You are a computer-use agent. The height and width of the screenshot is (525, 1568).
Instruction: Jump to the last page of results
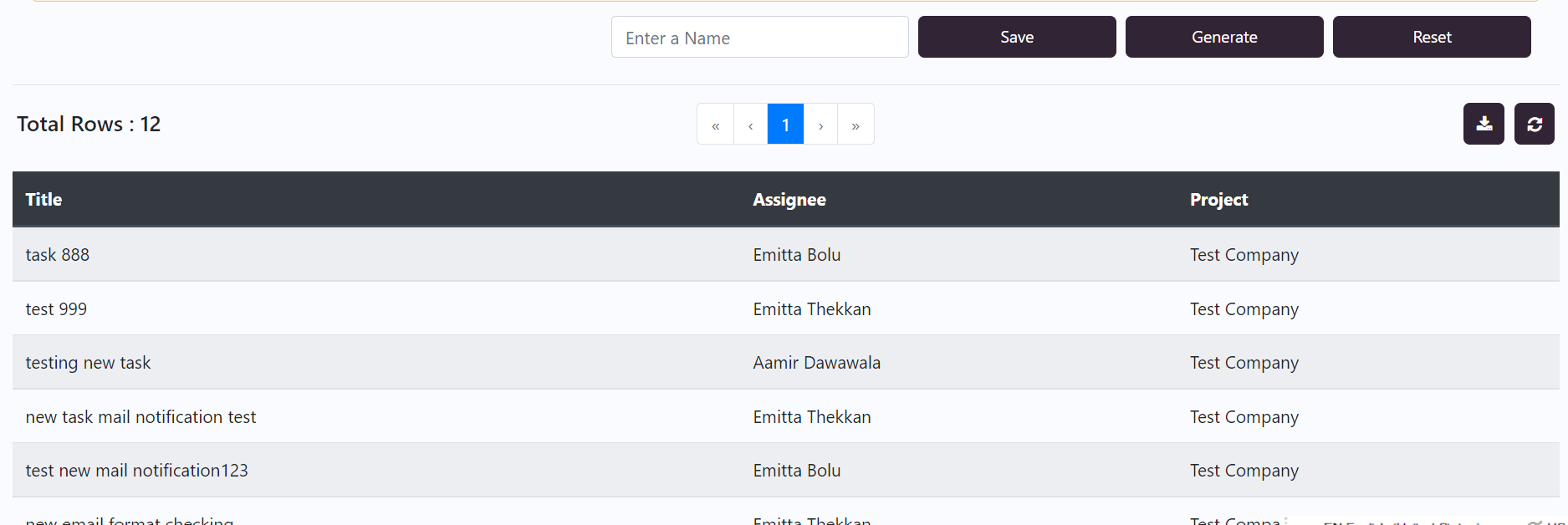click(856, 125)
